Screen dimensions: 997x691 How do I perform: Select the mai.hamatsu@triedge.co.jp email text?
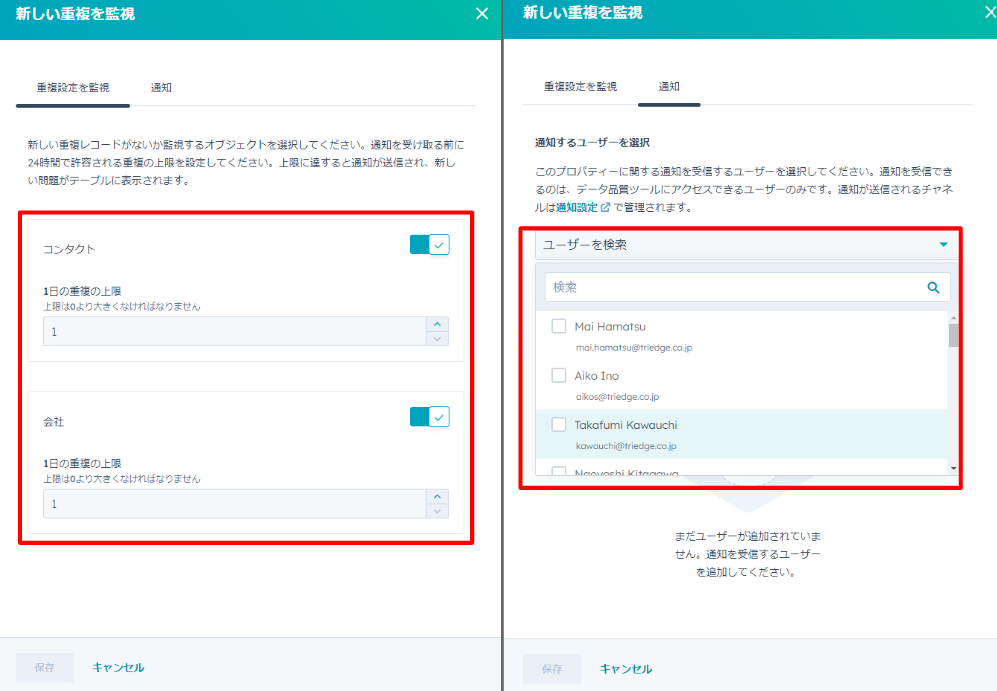tap(634, 348)
